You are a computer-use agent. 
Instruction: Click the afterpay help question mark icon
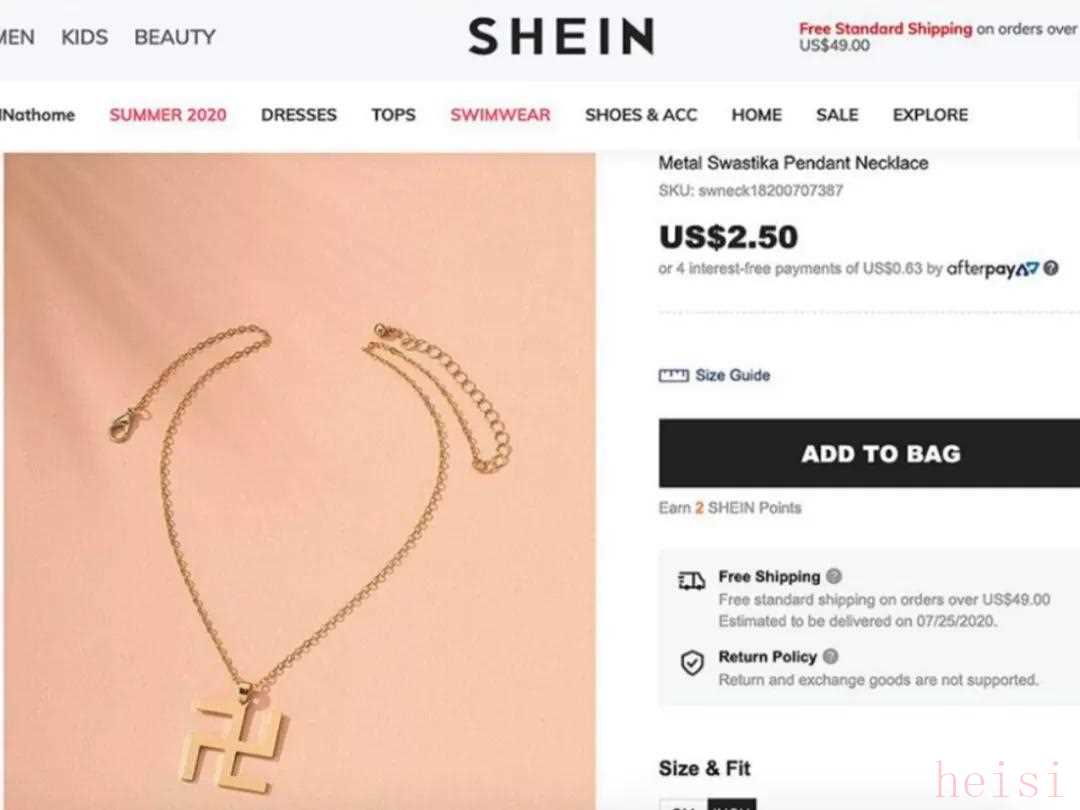[x=1050, y=269]
